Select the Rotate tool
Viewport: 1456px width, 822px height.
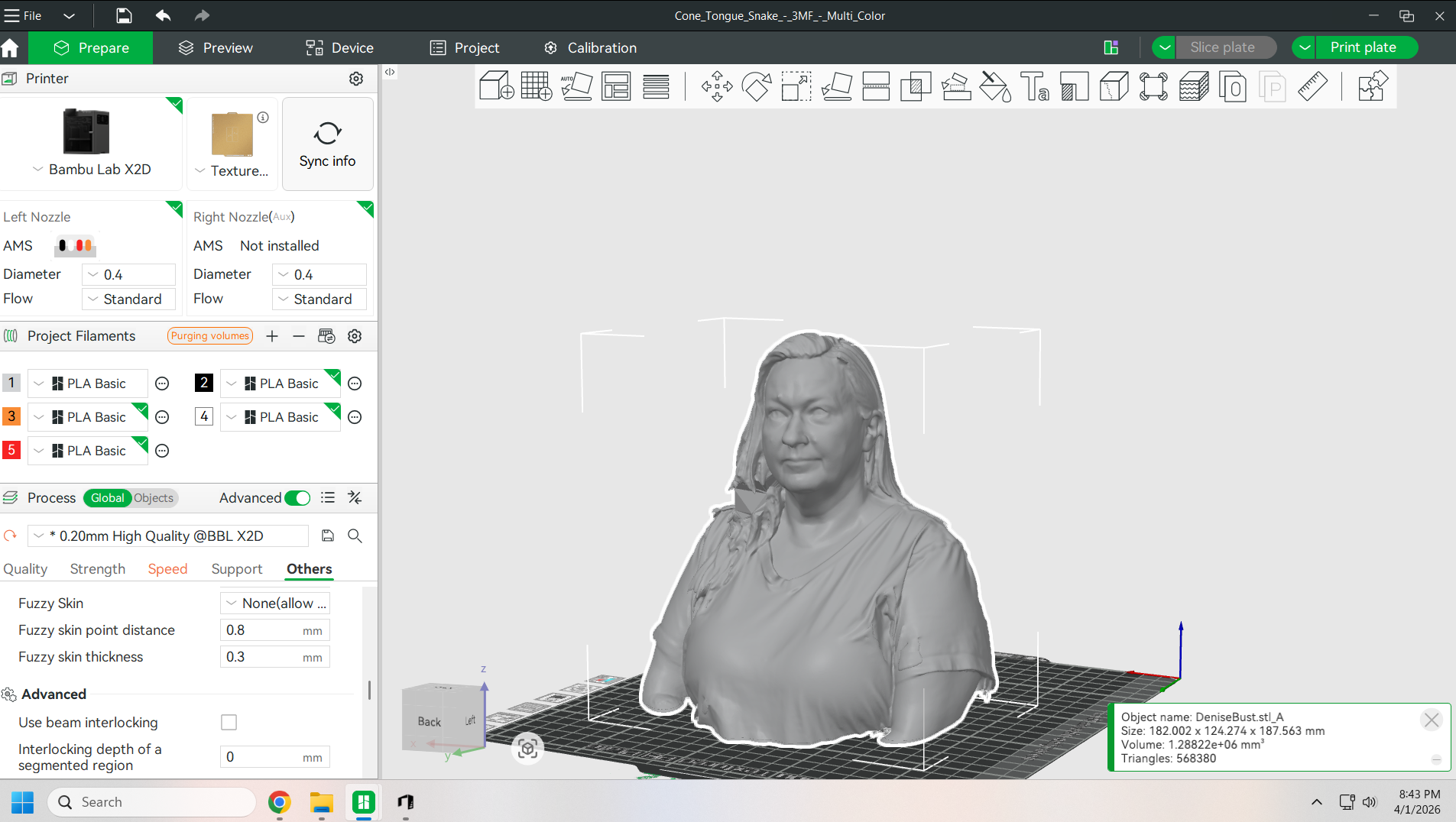[756, 86]
